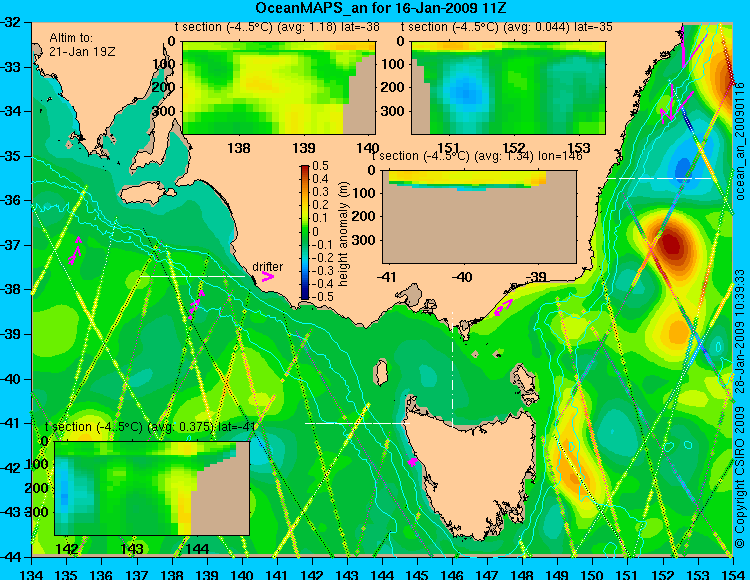The width and height of the screenshot is (750, 580).
Task: Click the 'Altim to: 21-Jan 19Z' note
Action: click(82, 45)
